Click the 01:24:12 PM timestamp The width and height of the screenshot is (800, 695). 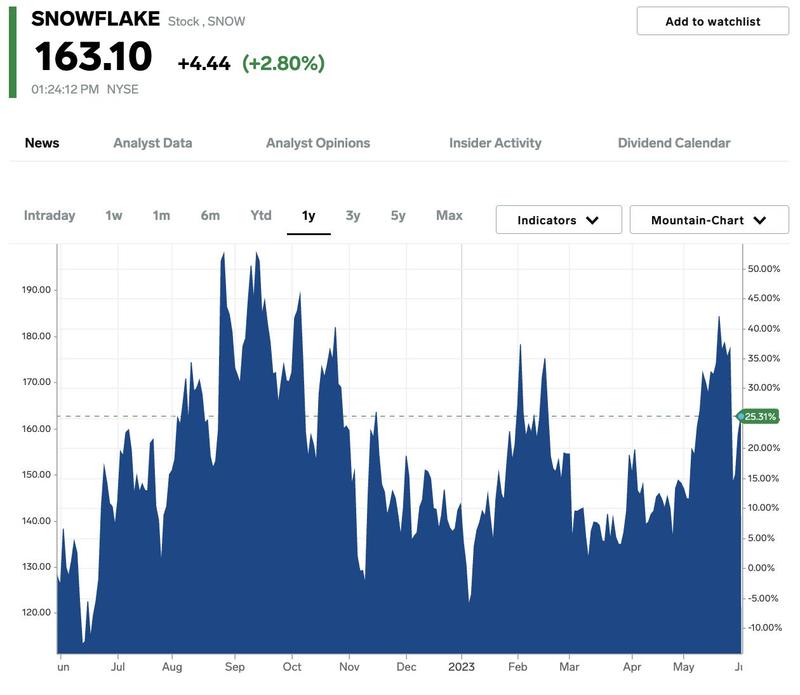(x=65, y=89)
